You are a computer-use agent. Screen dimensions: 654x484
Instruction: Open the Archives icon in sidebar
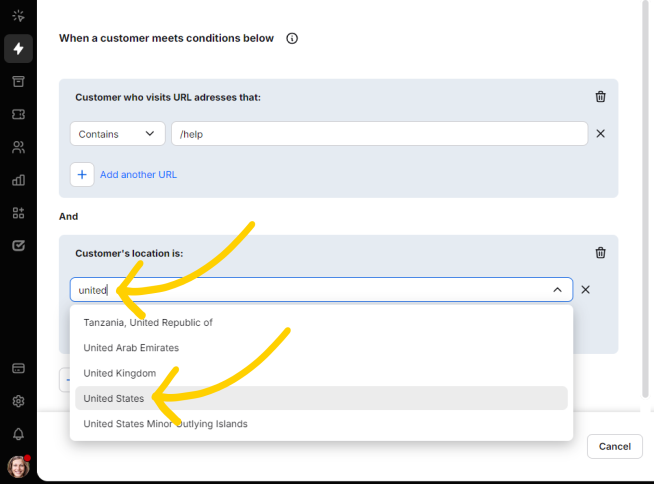[18, 81]
